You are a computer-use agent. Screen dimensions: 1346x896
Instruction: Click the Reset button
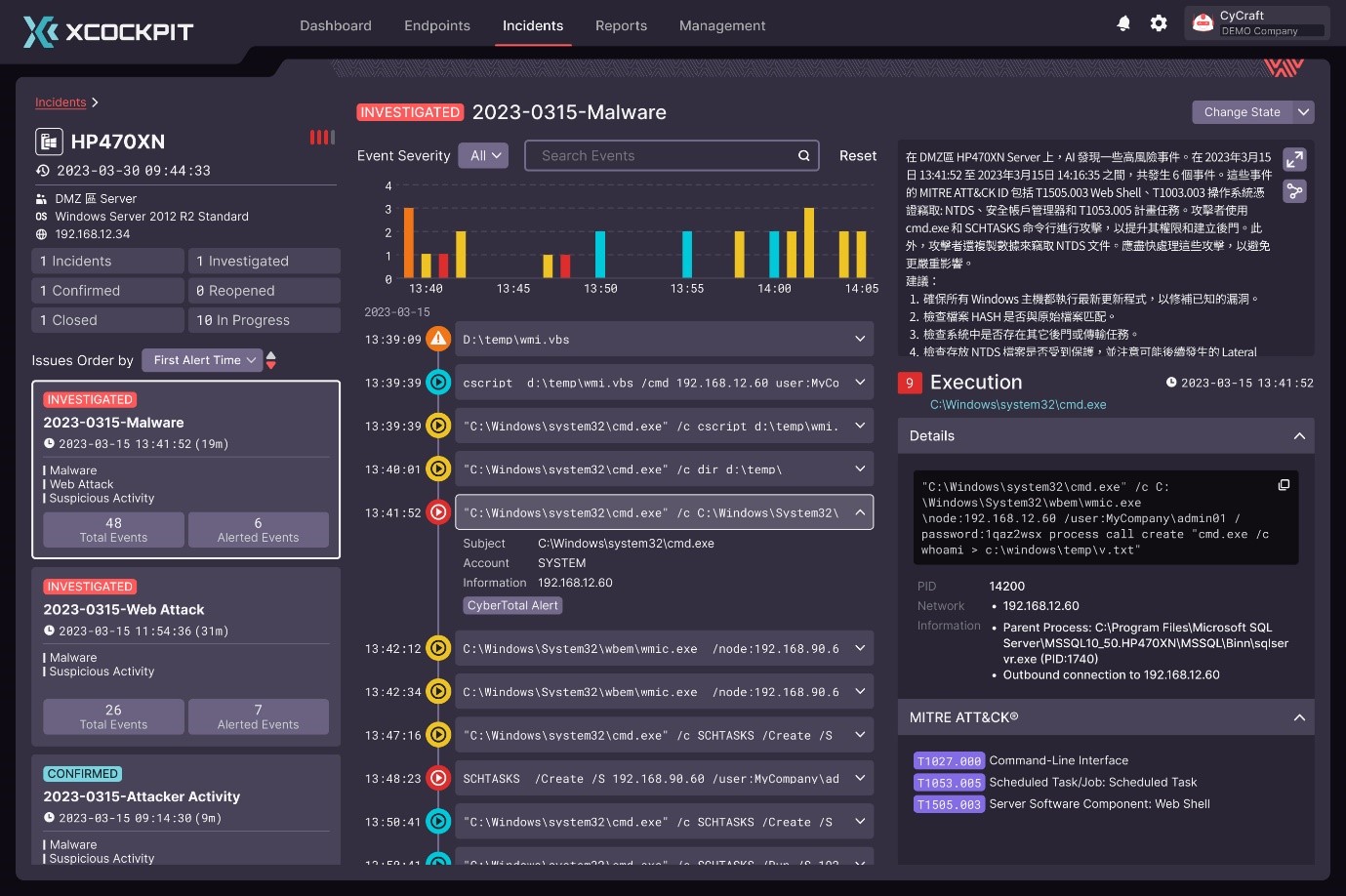tap(858, 156)
